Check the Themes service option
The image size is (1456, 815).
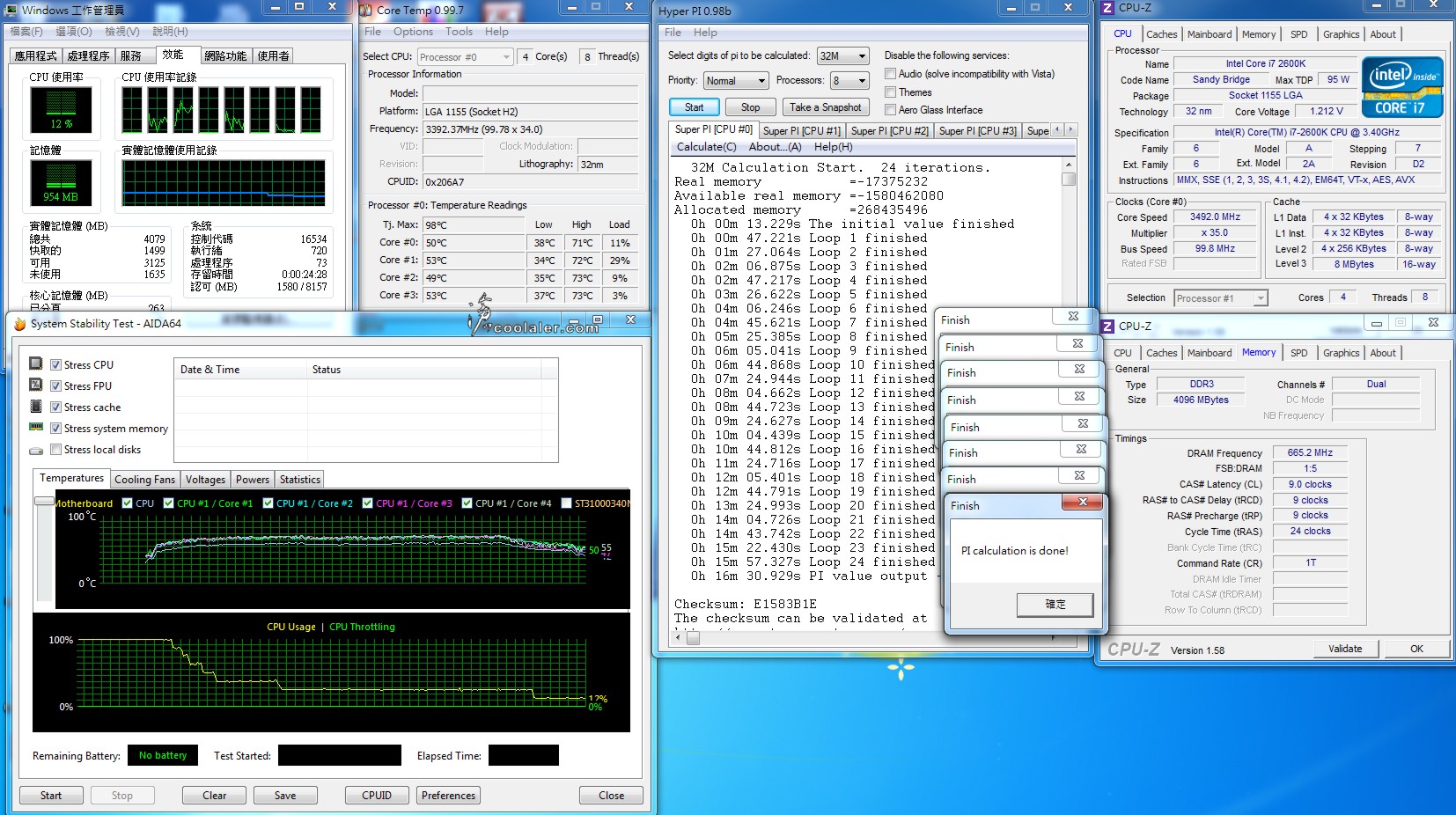tap(891, 92)
